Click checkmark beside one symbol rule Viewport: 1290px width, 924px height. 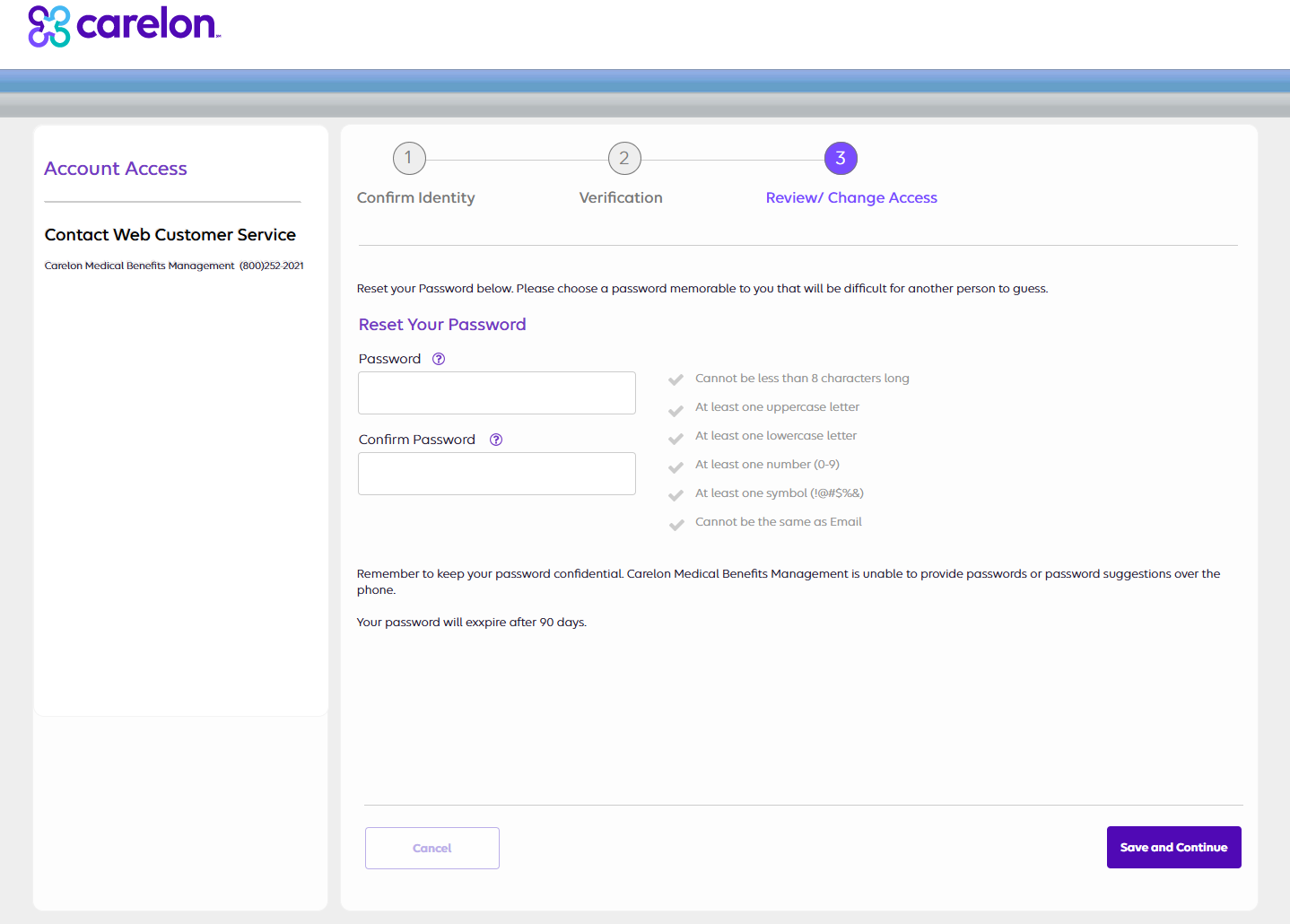coord(676,494)
